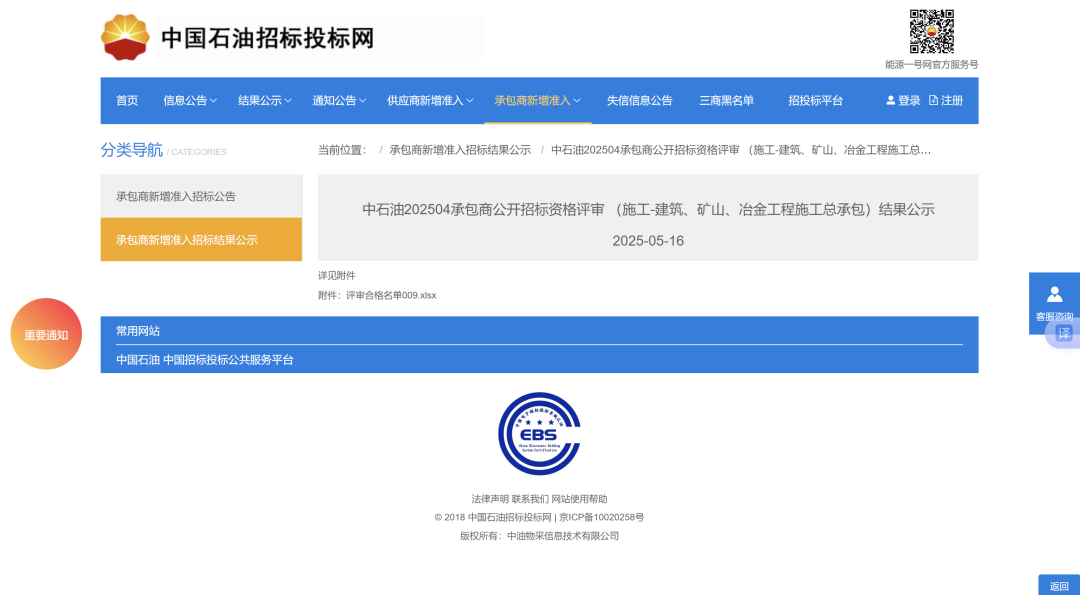Expand the 承包商新增准入 dropdown menu

coord(537,101)
